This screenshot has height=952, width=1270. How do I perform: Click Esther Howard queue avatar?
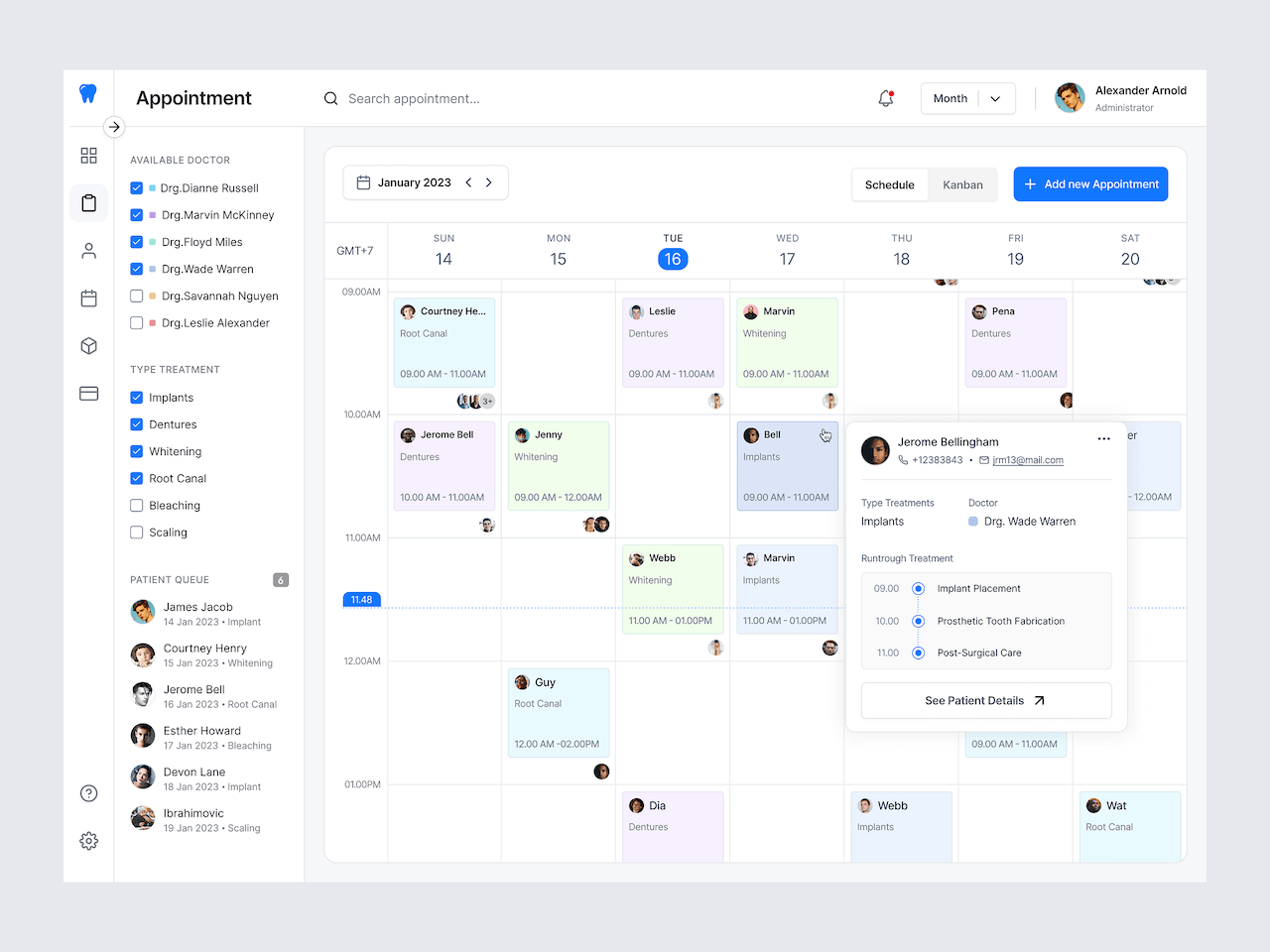point(143,736)
